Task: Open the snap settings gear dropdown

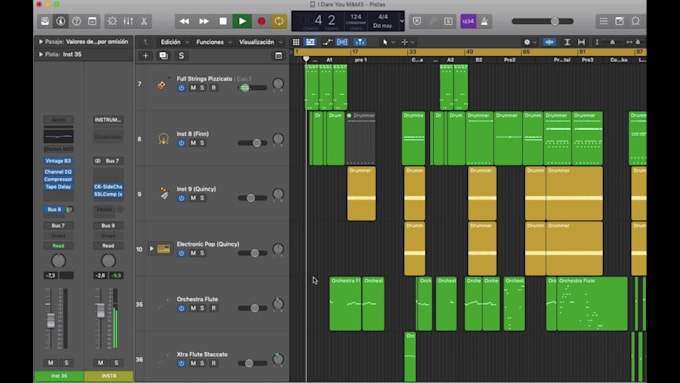Action: point(530,42)
